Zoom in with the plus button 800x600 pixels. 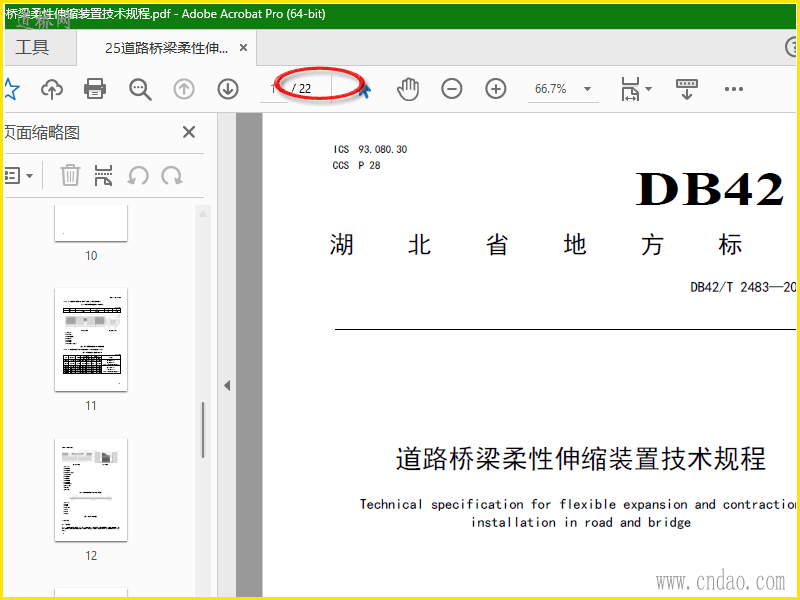point(495,89)
